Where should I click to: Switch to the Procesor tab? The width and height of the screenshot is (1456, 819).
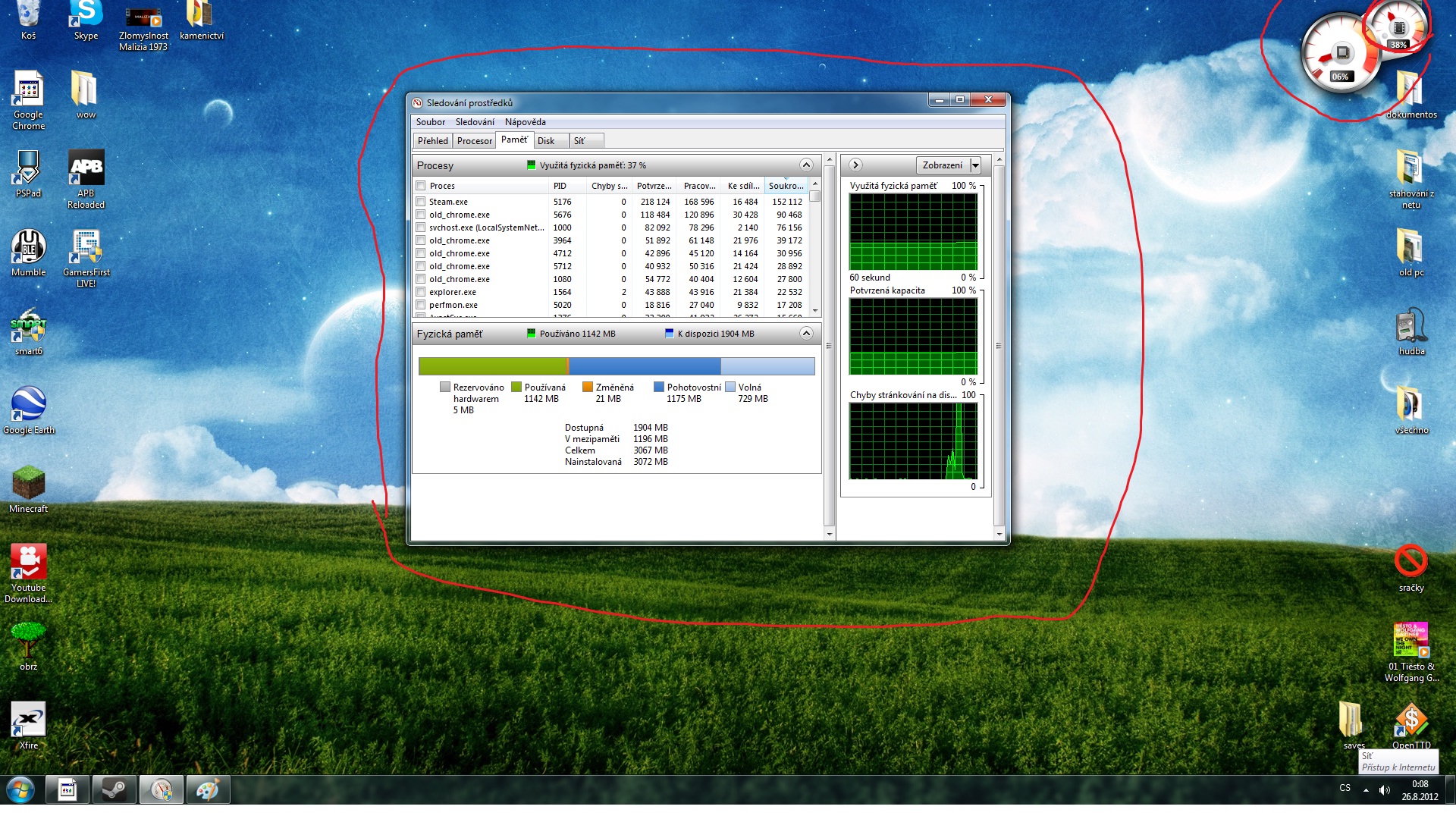[474, 141]
